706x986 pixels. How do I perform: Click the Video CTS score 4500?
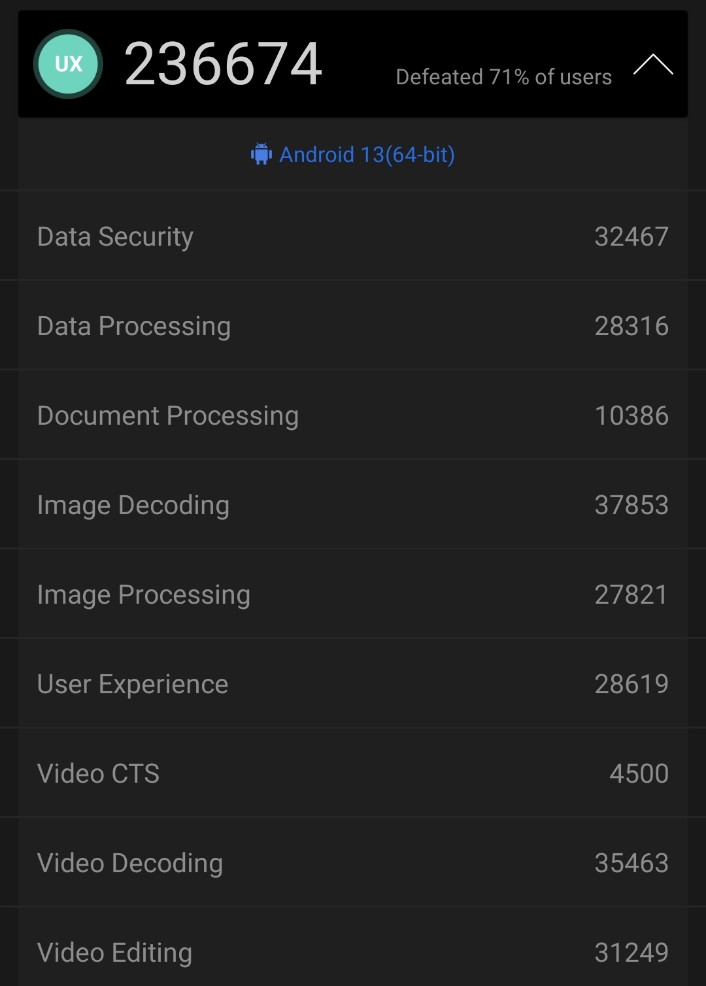pos(639,774)
